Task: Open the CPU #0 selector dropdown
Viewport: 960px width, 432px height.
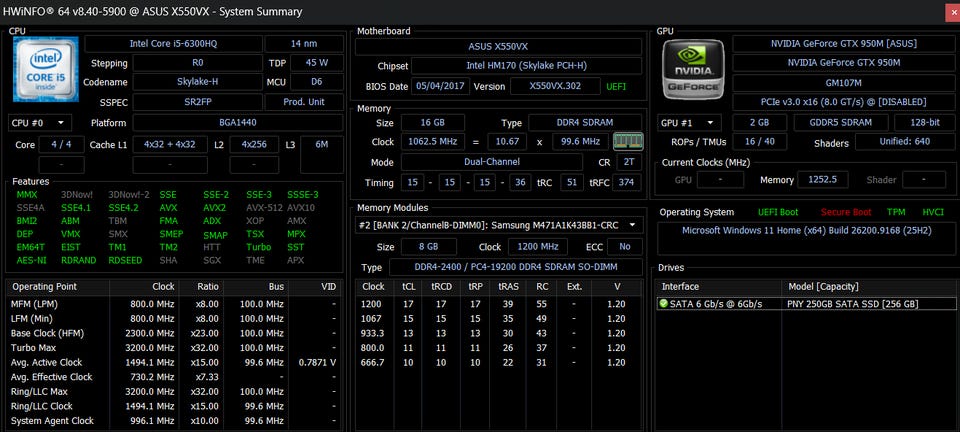Action: pyautogui.click(x=40, y=123)
